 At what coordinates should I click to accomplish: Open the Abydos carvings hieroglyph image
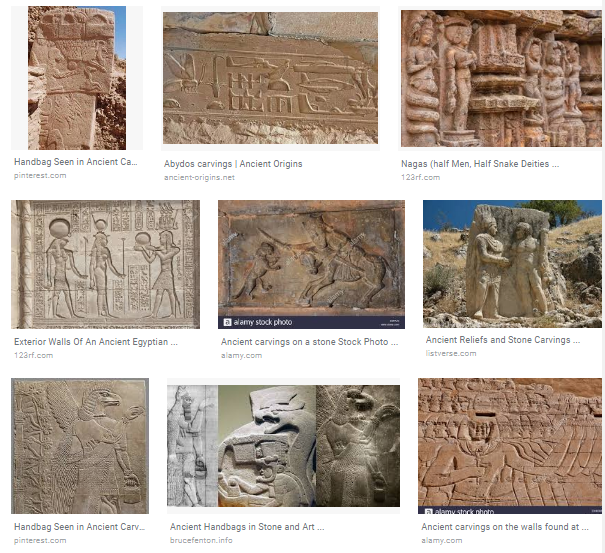point(270,78)
